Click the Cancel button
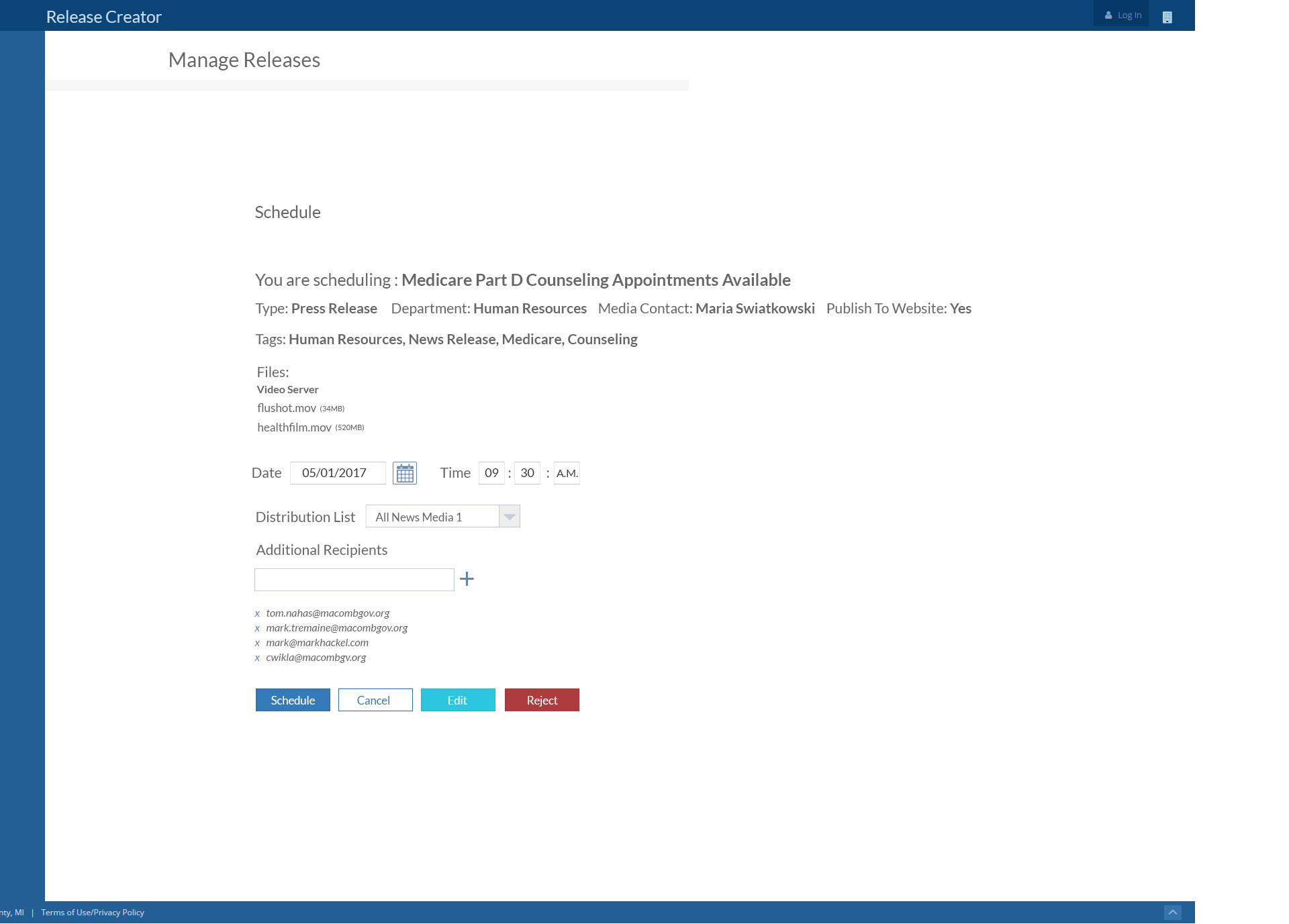Image resolution: width=1289 pixels, height=924 pixels. click(x=375, y=700)
